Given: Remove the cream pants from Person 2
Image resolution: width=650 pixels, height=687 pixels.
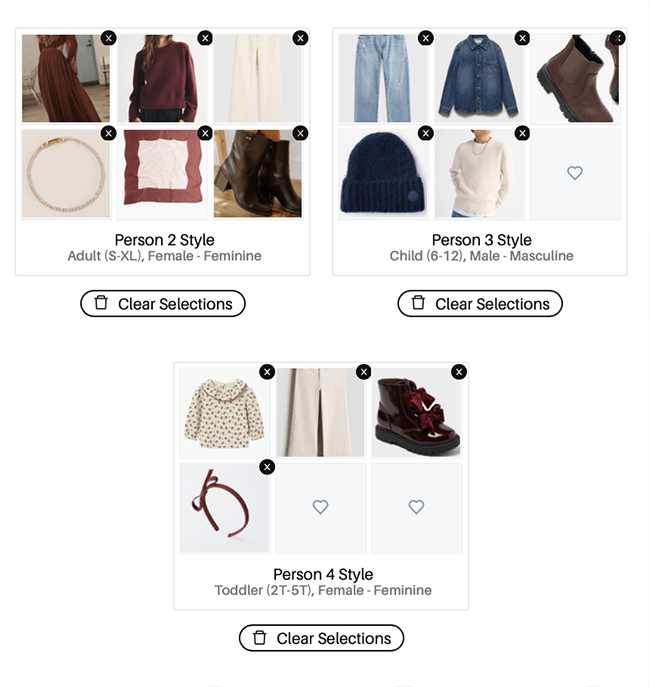Looking at the screenshot, I should coord(300,38).
